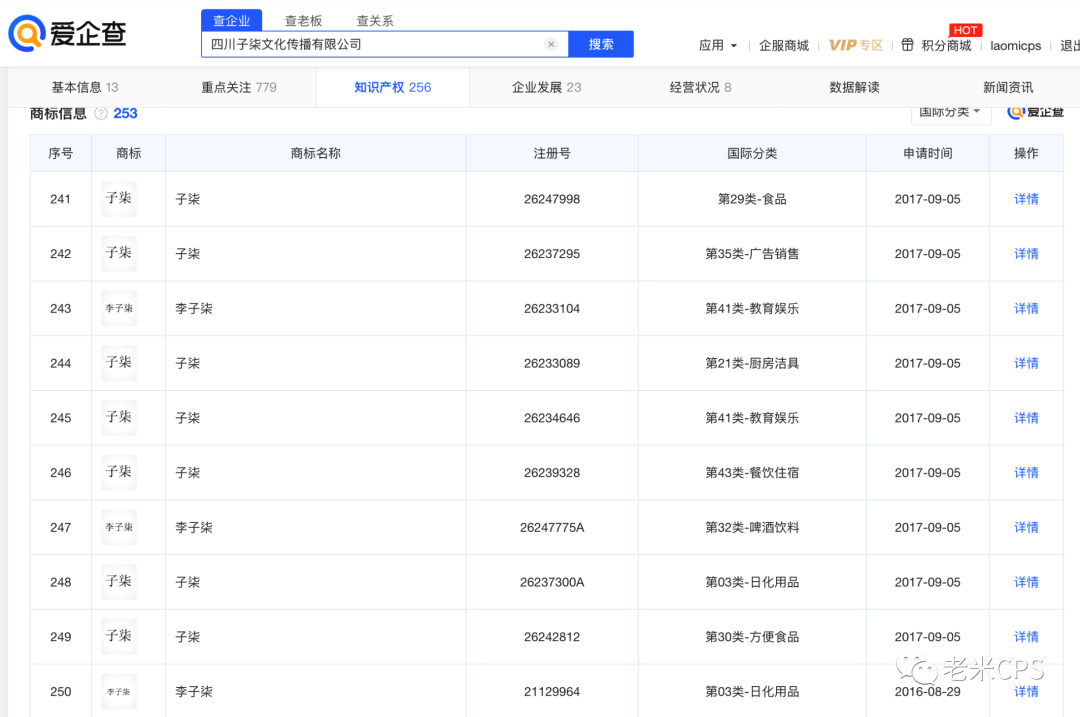1080x717 pixels.
Task: Open trademark image thumbnail in row 243
Action: pyautogui.click(x=118, y=308)
